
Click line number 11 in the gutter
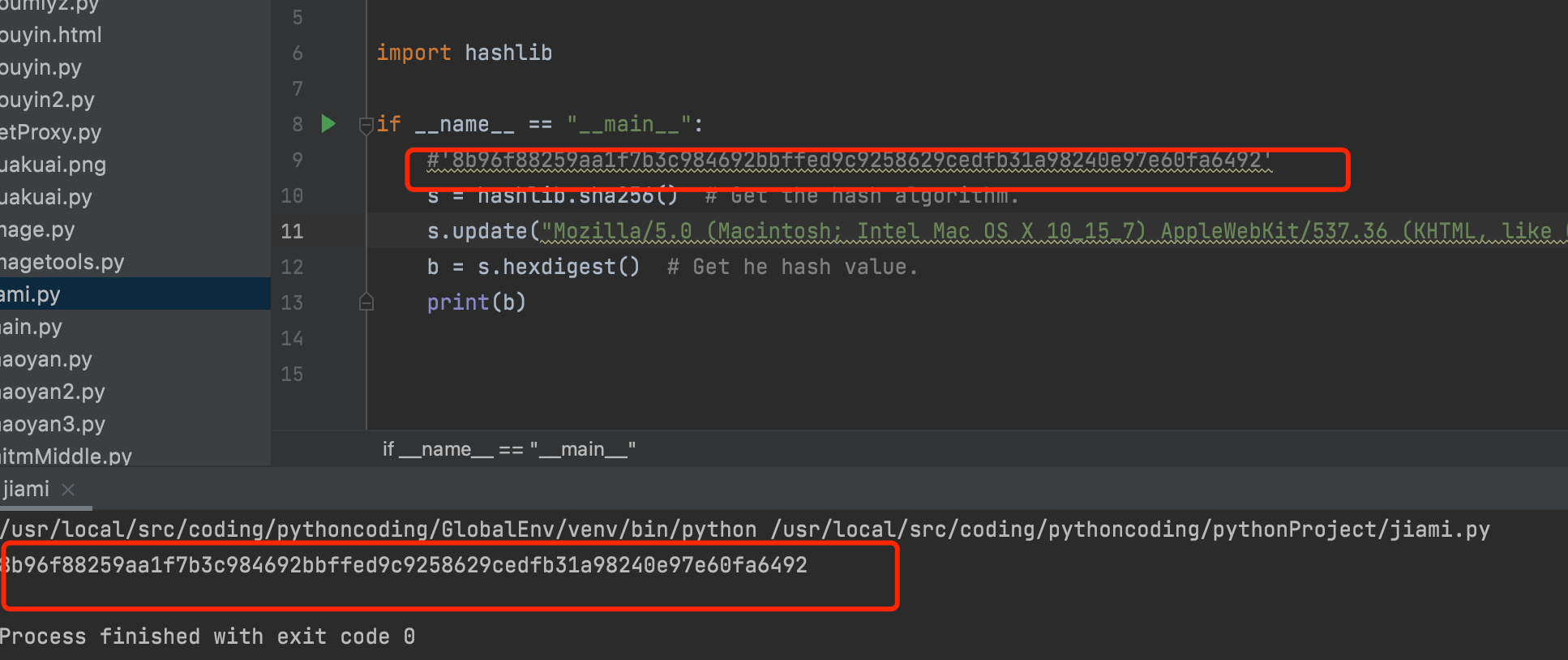(x=292, y=231)
